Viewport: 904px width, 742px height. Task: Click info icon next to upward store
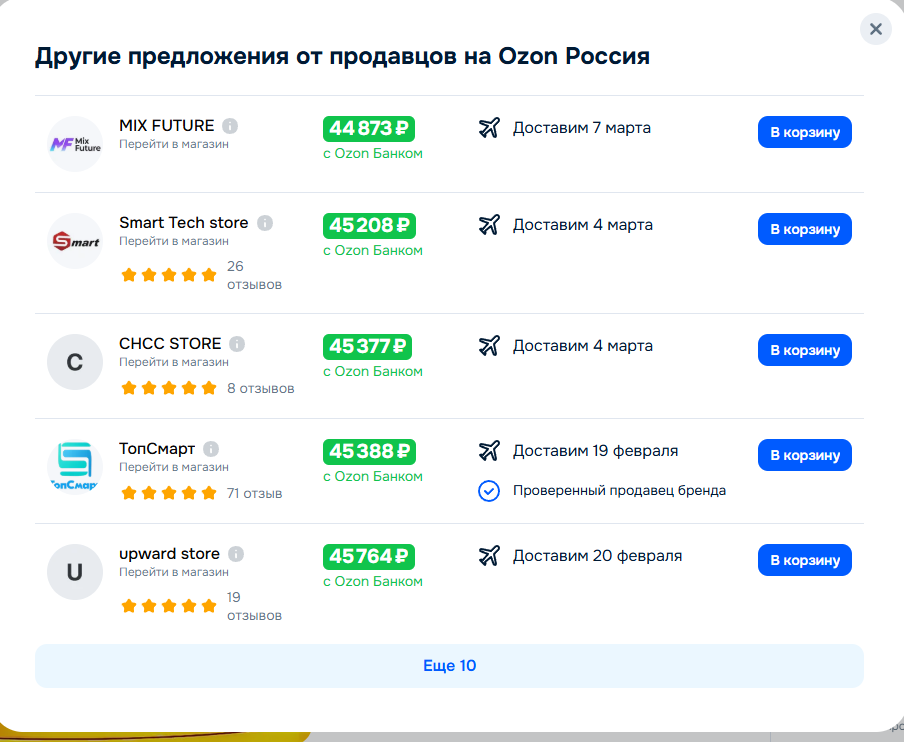236,554
